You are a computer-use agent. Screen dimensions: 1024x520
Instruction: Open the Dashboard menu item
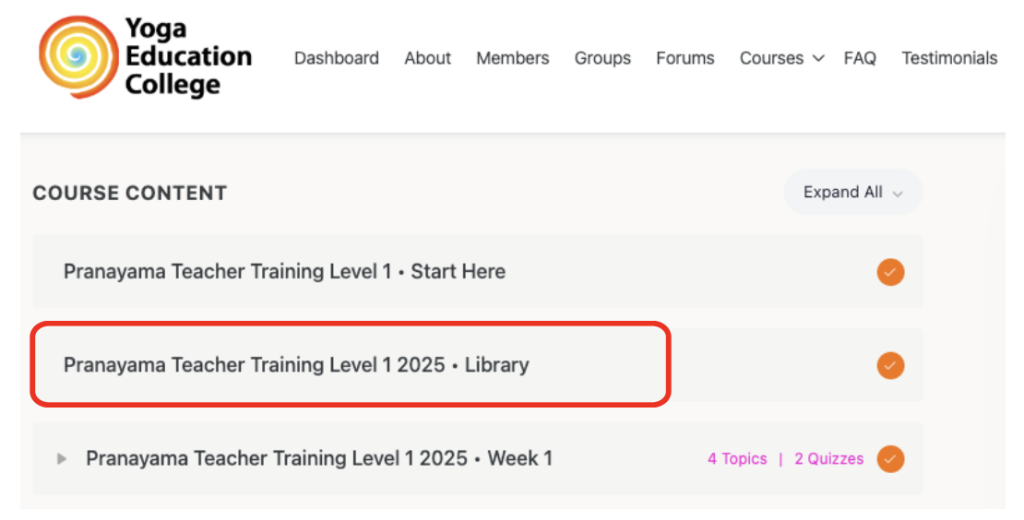coord(336,58)
